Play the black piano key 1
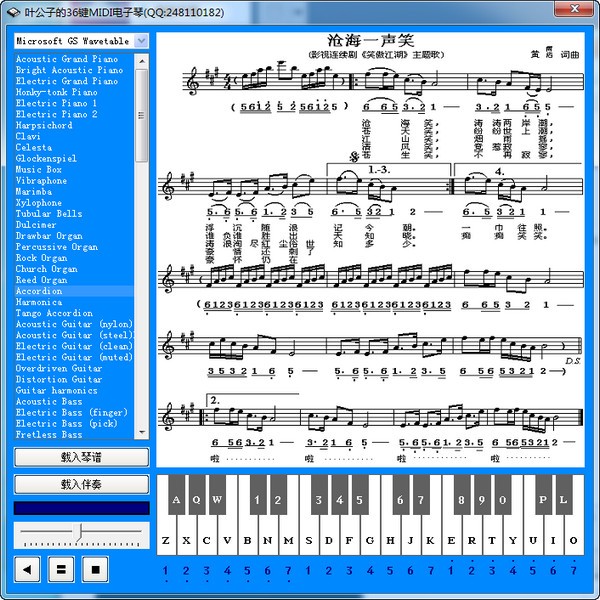 click(x=258, y=495)
